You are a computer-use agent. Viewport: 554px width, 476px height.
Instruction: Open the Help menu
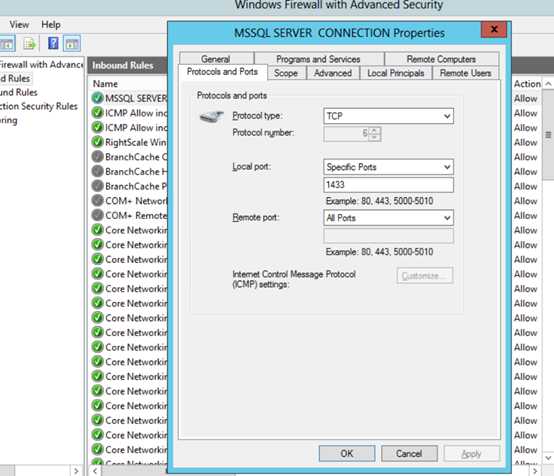click(51, 25)
